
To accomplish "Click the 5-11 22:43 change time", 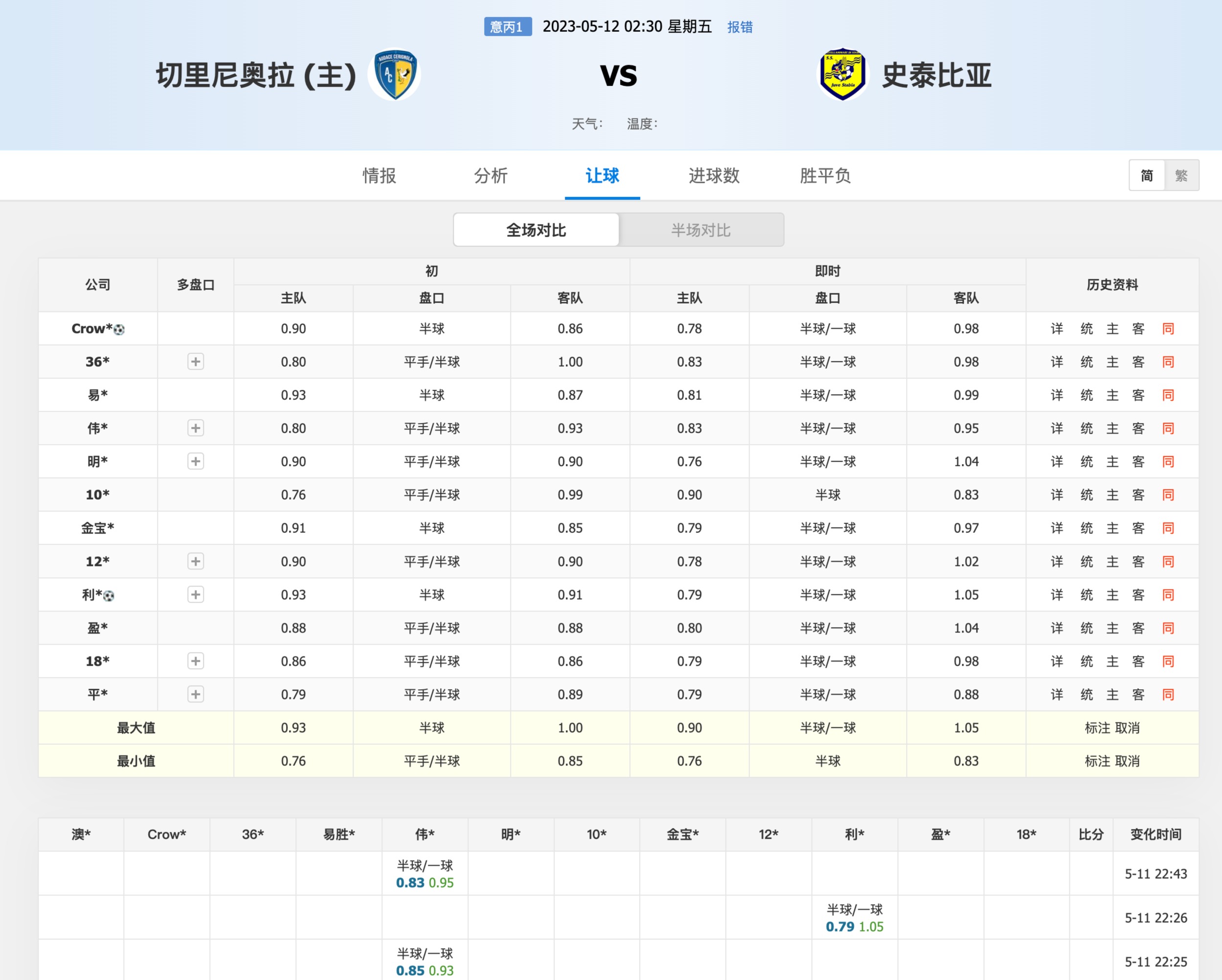I will 1155,874.
